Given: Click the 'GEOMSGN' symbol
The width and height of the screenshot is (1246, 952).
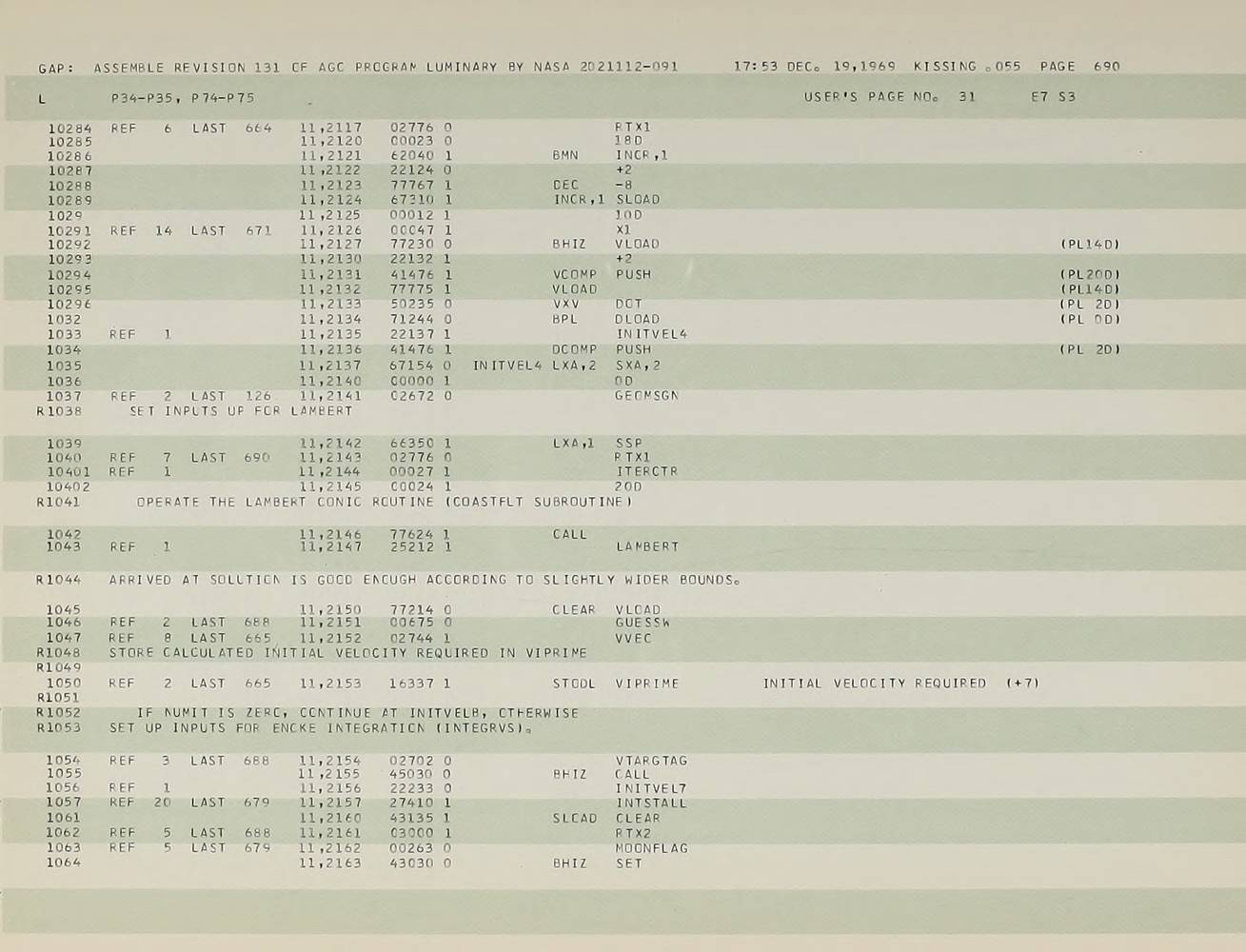Looking at the screenshot, I should click(x=646, y=395).
